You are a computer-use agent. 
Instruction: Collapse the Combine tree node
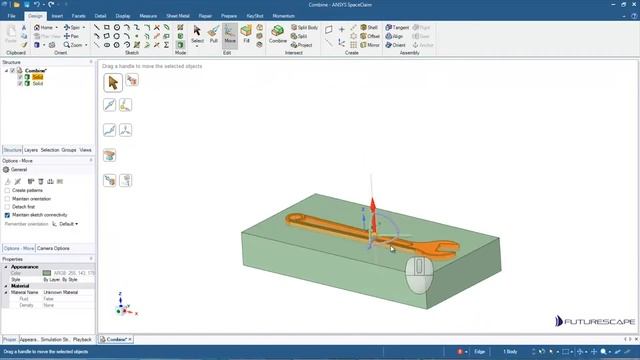6,71
